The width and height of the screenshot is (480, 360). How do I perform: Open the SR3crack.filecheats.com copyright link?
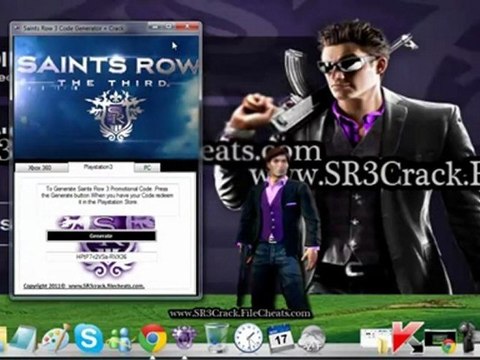click(x=84, y=286)
